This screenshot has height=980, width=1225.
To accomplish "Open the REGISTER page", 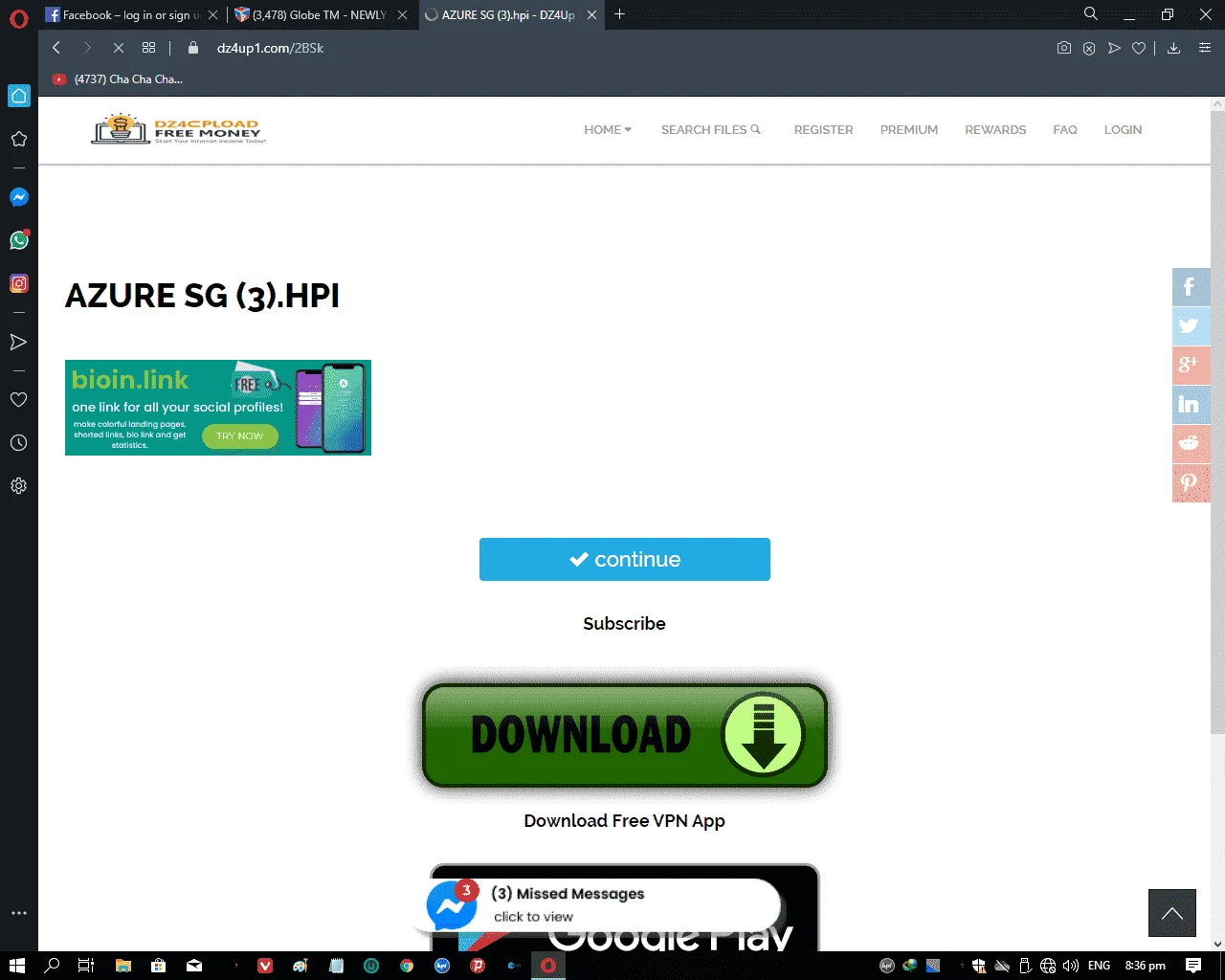I will (x=823, y=130).
